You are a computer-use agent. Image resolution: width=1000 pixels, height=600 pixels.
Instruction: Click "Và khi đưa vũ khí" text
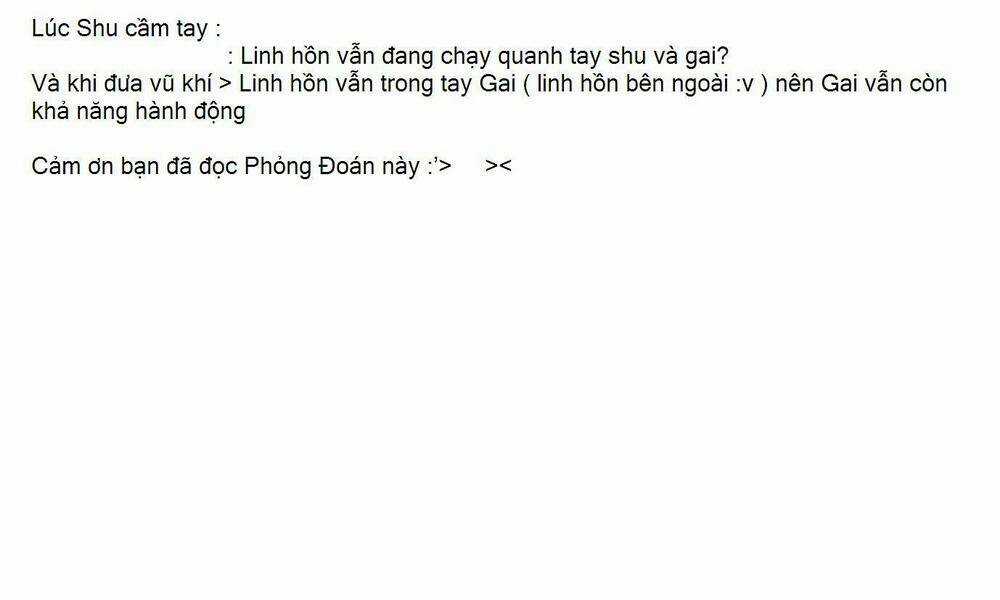point(121,84)
